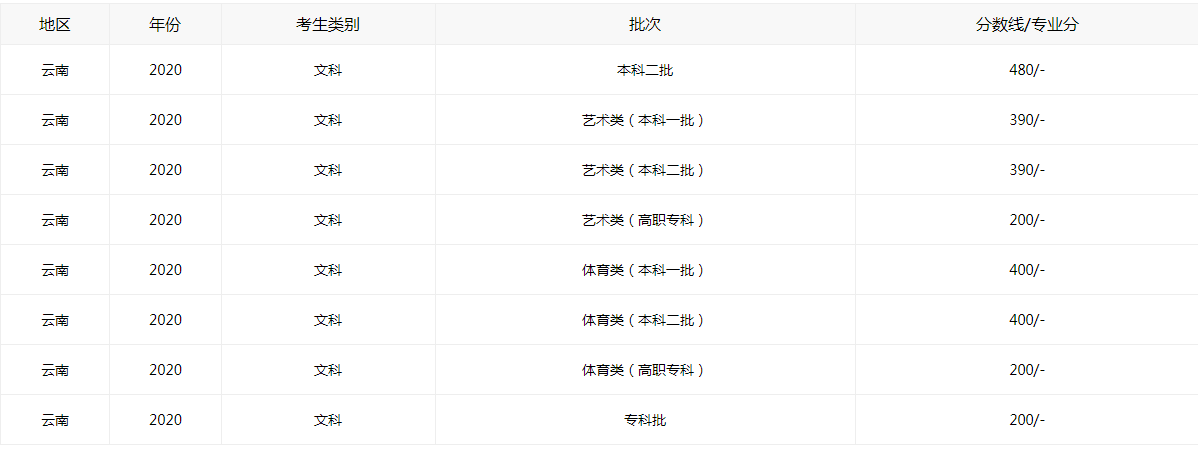This screenshot has width=1198, height=449.
Task: Select the 专科批 batch cell
Action: 645,420
